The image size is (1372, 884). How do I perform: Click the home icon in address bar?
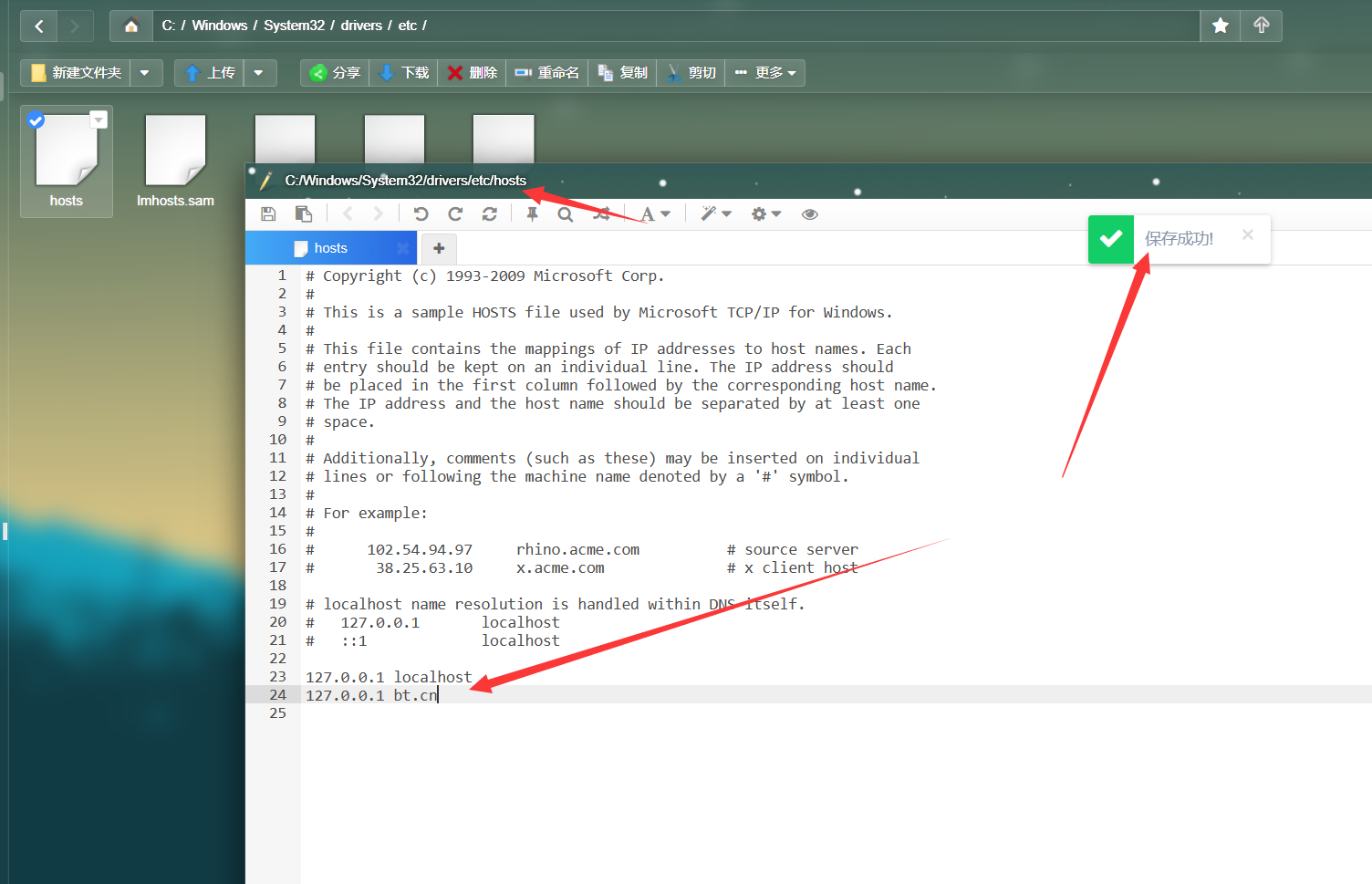tap(131, 26)
